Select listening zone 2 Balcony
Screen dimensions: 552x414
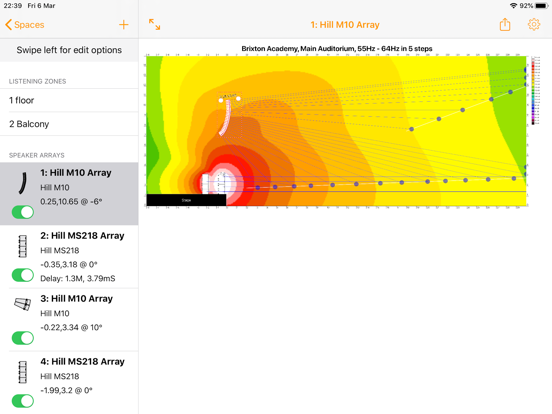(69, 124)
